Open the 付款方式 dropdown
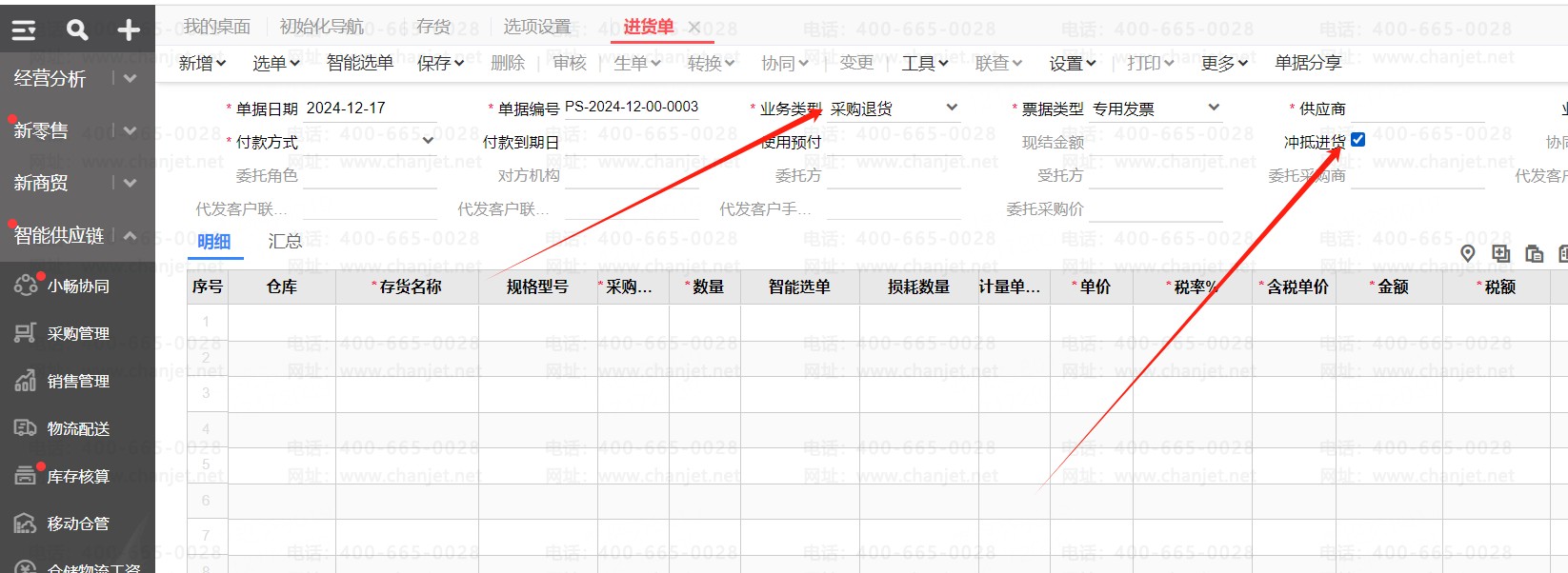 click(x=428, y=141)
